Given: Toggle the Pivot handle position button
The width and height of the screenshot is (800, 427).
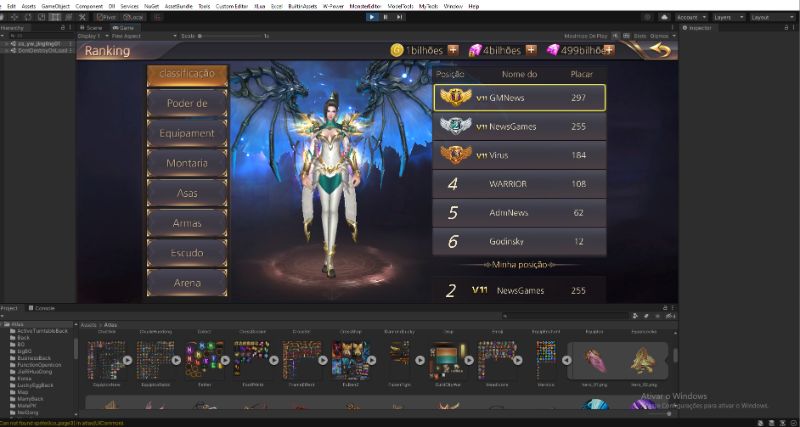Looking at the screenshot, I should pos(105,17).
